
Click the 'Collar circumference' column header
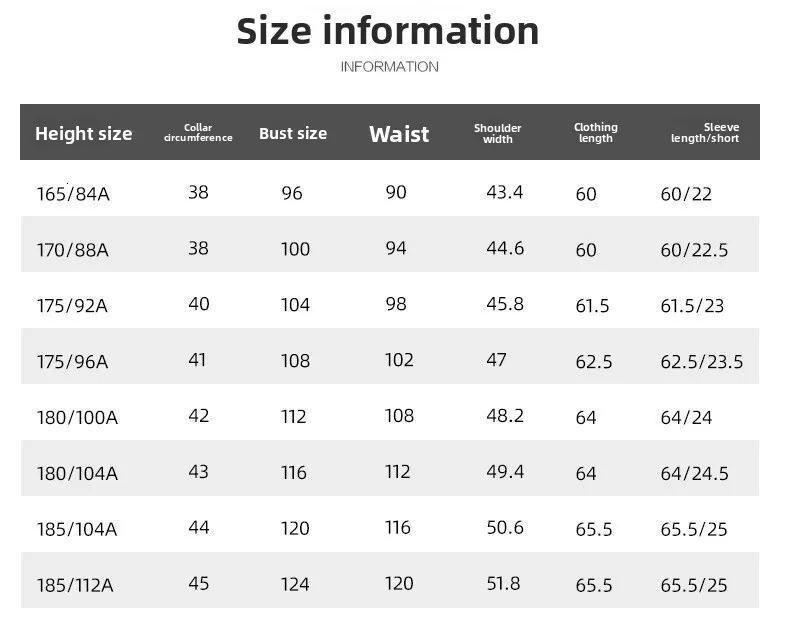point(198,133)
